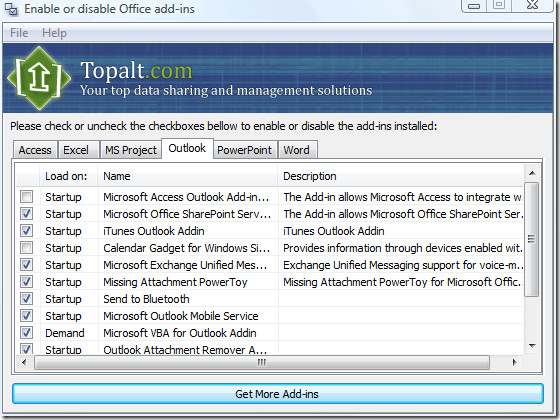The width and height of the screenshot is (560, 420).
Task: Click 'Outlook Attachment Remover A...' name
Action: point(185,349)
